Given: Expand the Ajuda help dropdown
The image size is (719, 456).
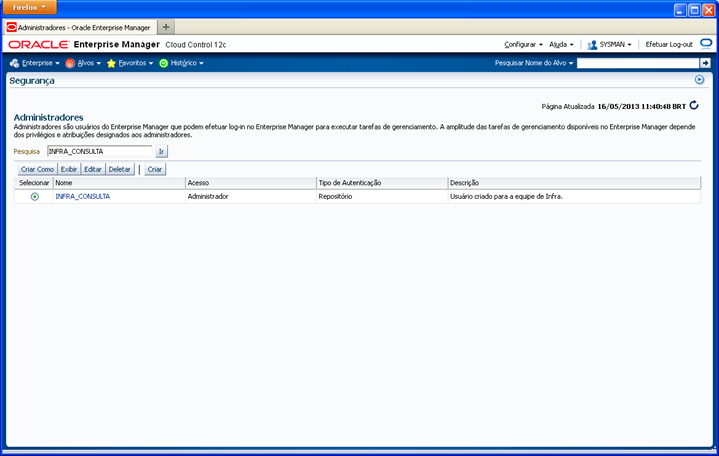Looking at the screenshot, I should coord(561,44).
